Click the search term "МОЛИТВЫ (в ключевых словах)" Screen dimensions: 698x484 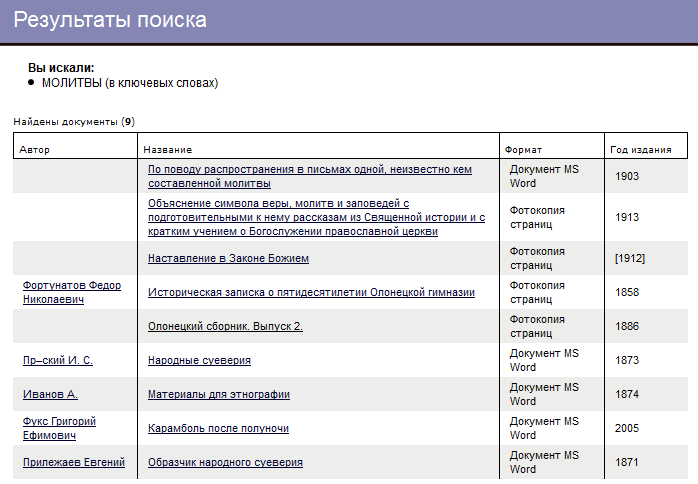click(129, 83)
